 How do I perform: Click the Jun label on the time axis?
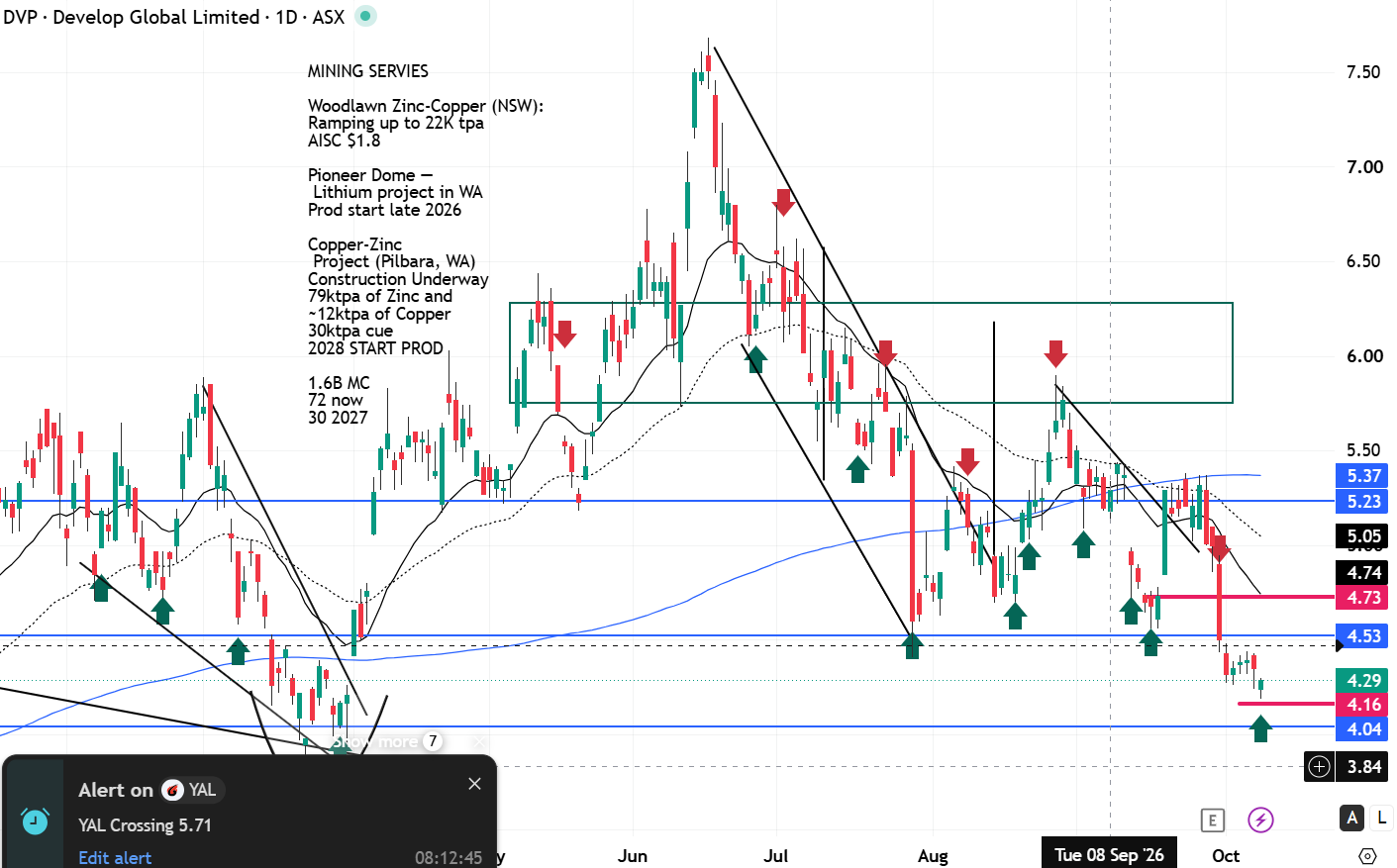click(633, 856)
